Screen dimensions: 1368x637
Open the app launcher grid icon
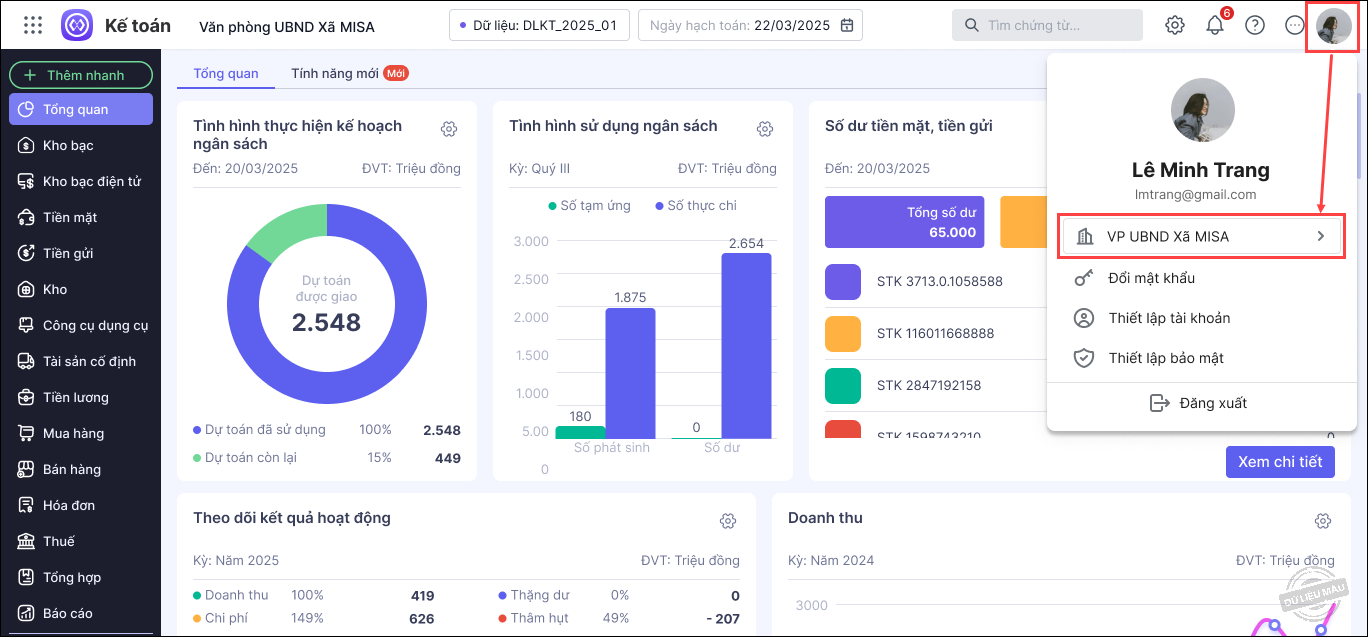(x=32, y=25)
